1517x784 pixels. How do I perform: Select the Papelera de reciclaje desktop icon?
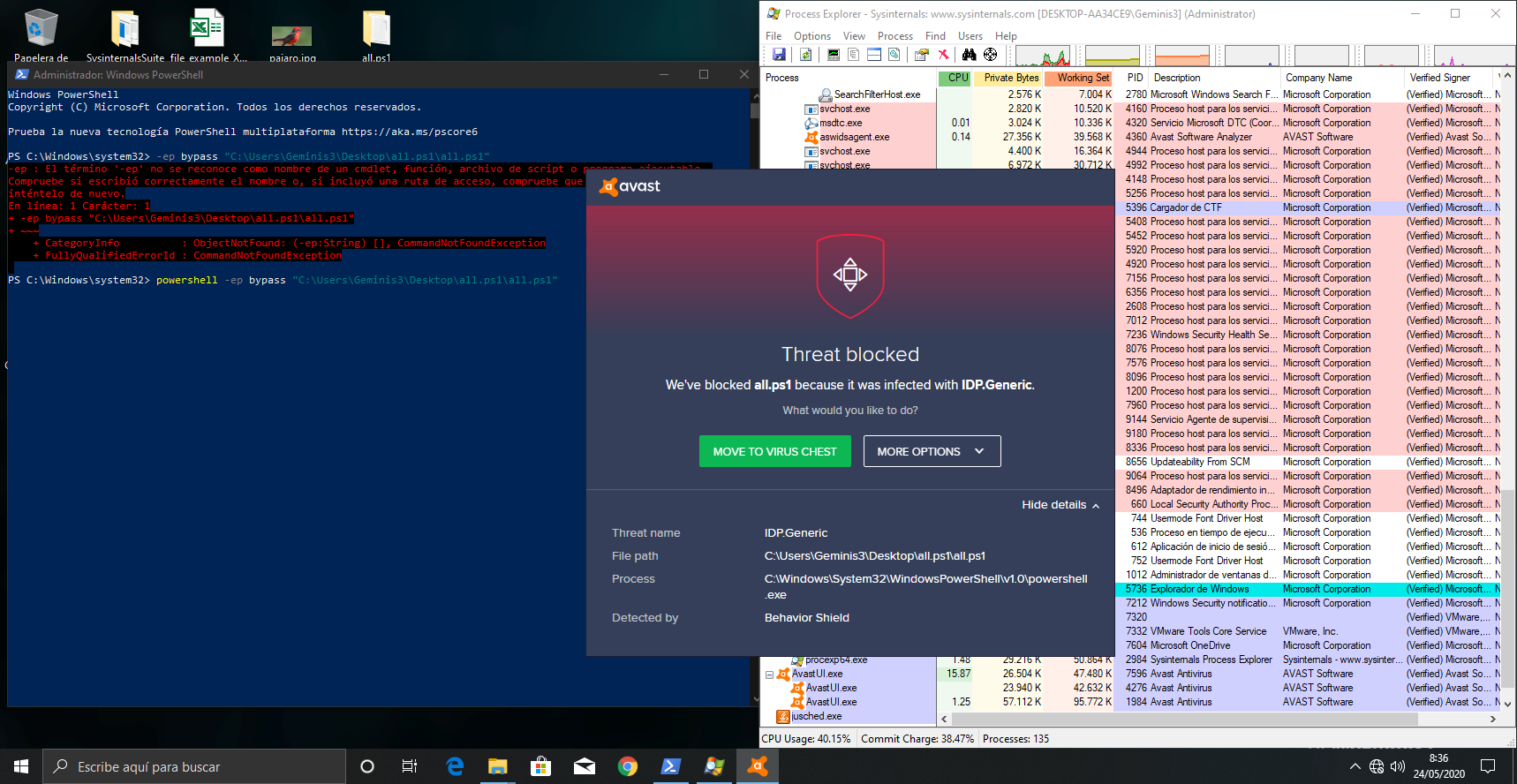[41, 36]
